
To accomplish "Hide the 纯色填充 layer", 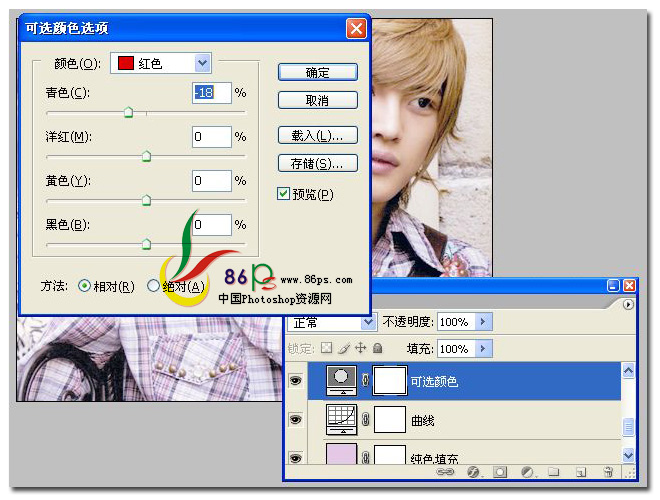I will click(295, 457).
